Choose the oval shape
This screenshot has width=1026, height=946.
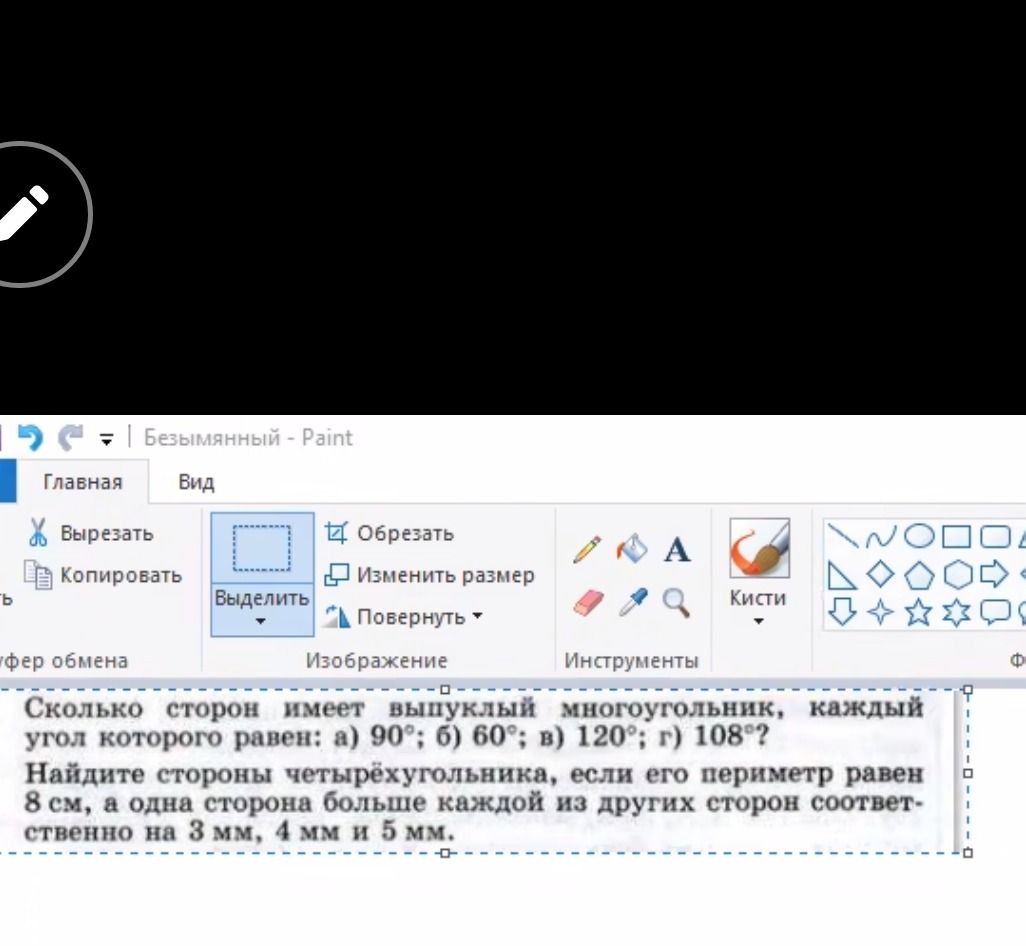pyautogui.click(x=919, y=536)
